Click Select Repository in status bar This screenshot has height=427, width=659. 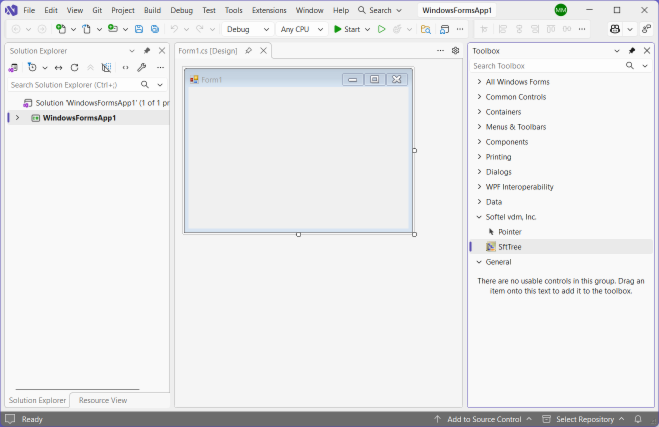point(585,419)
